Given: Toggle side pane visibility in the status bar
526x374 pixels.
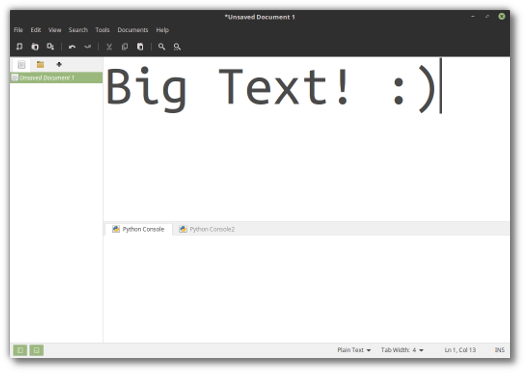Looking at the screenshot, I should click(x=20, y=350).
